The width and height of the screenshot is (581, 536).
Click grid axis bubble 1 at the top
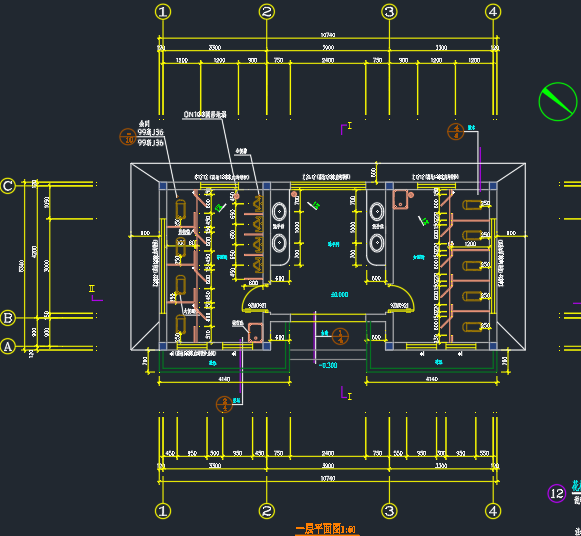(x=163, y=12)
